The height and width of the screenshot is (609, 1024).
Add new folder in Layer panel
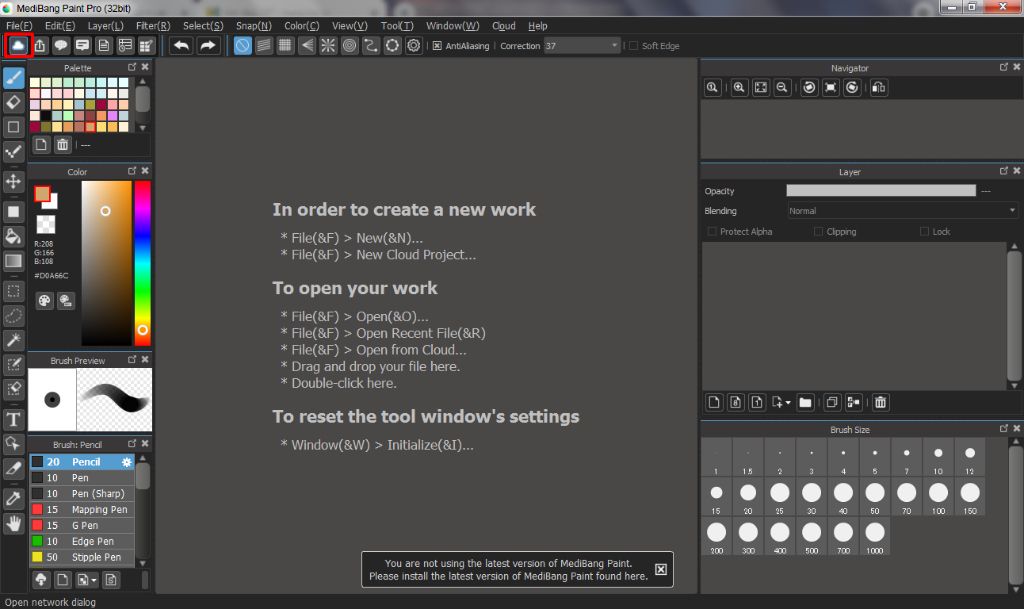point(805,402)
